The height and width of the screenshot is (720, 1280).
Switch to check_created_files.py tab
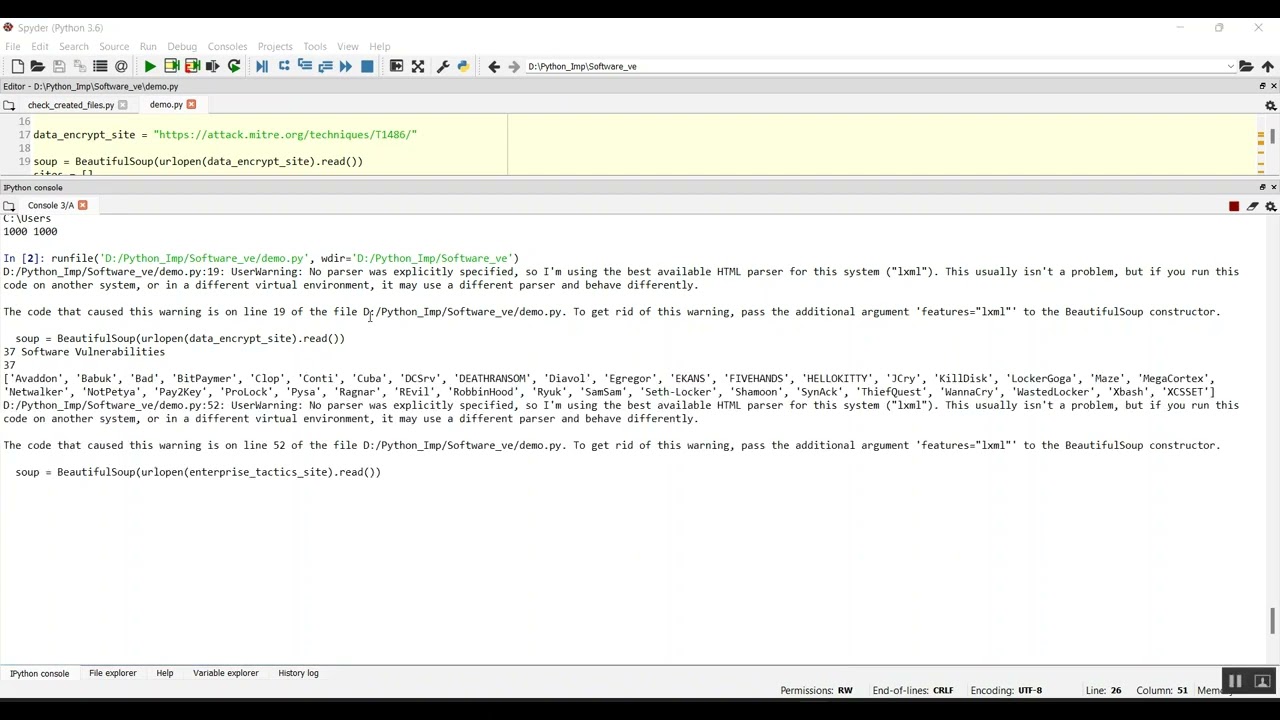point(70,105)
